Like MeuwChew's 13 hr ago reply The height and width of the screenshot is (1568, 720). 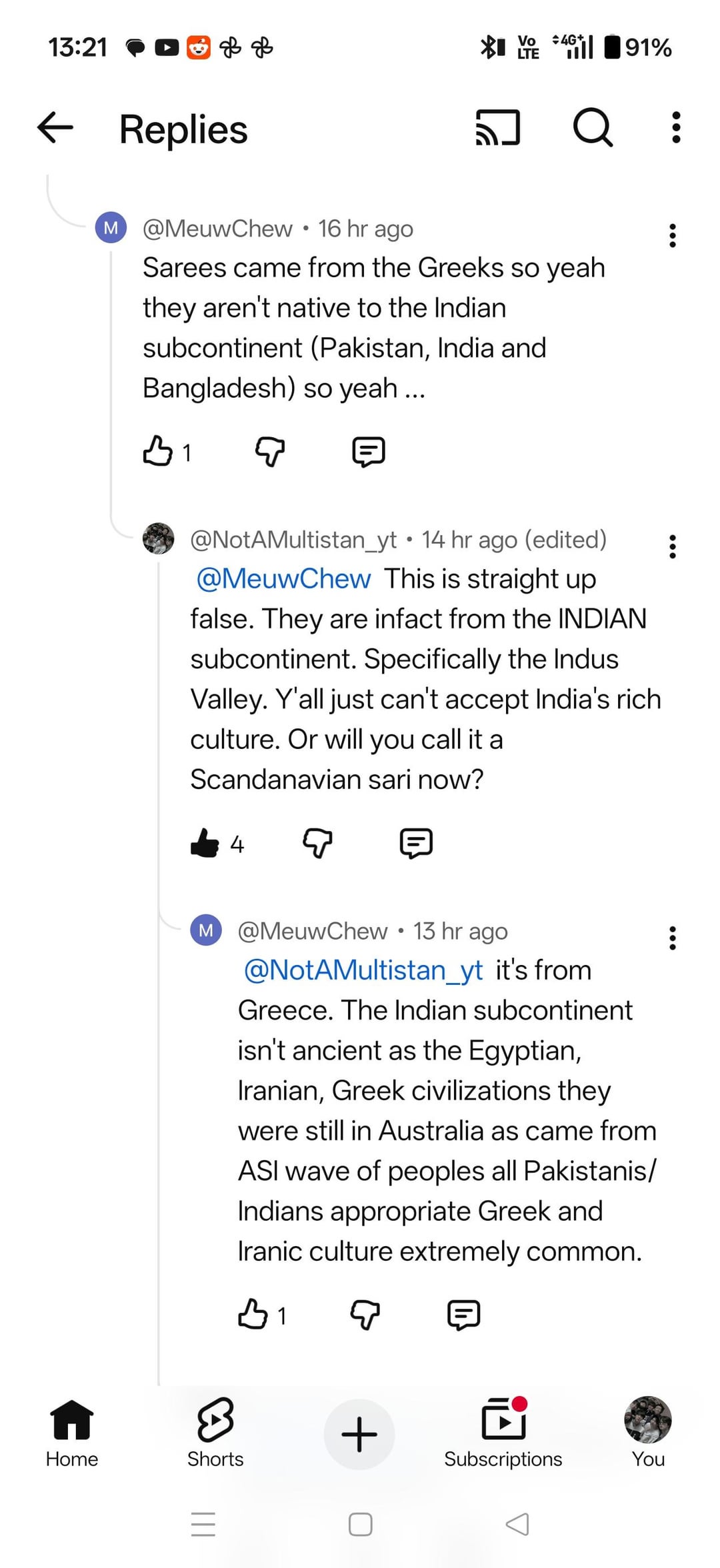[253, 1314]
